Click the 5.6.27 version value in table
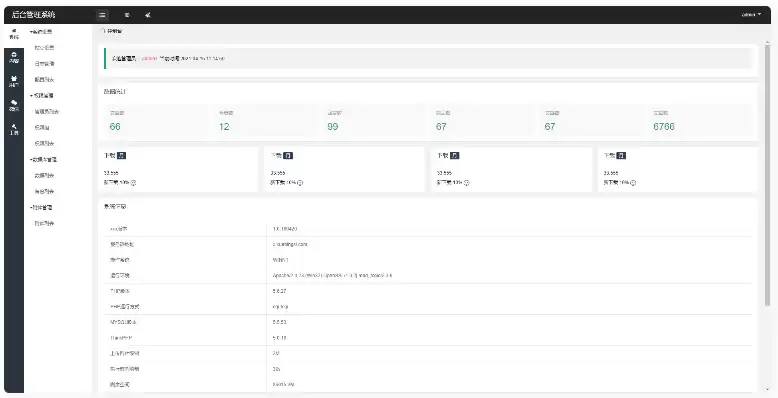This screenshot has width=778, height=398. coord(279,291)
